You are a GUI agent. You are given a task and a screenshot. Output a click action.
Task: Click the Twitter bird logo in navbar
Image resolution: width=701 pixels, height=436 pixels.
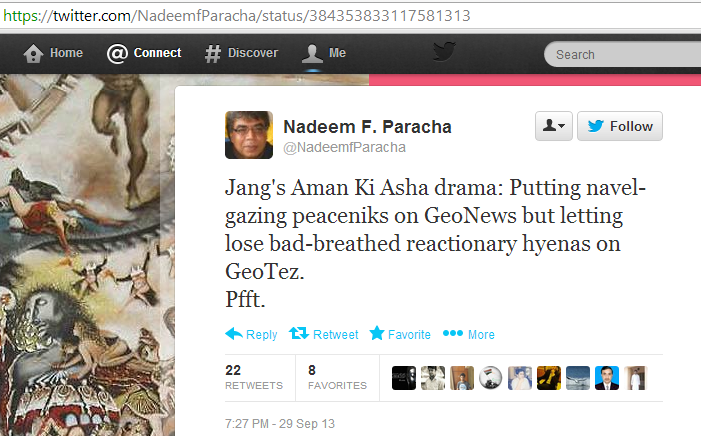pos(444,51)
